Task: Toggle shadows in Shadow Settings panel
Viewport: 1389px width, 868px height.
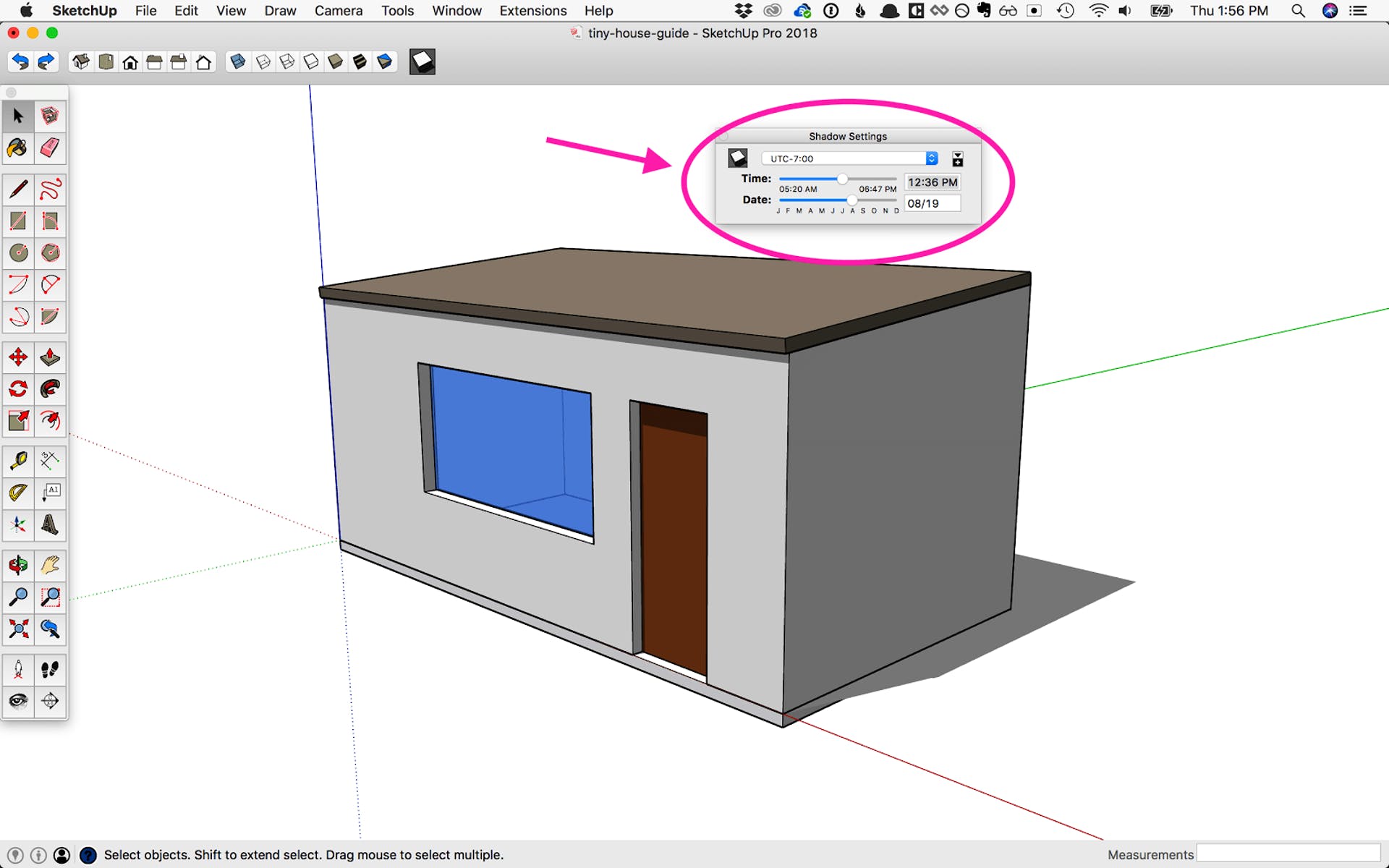Action: [738, 158]
